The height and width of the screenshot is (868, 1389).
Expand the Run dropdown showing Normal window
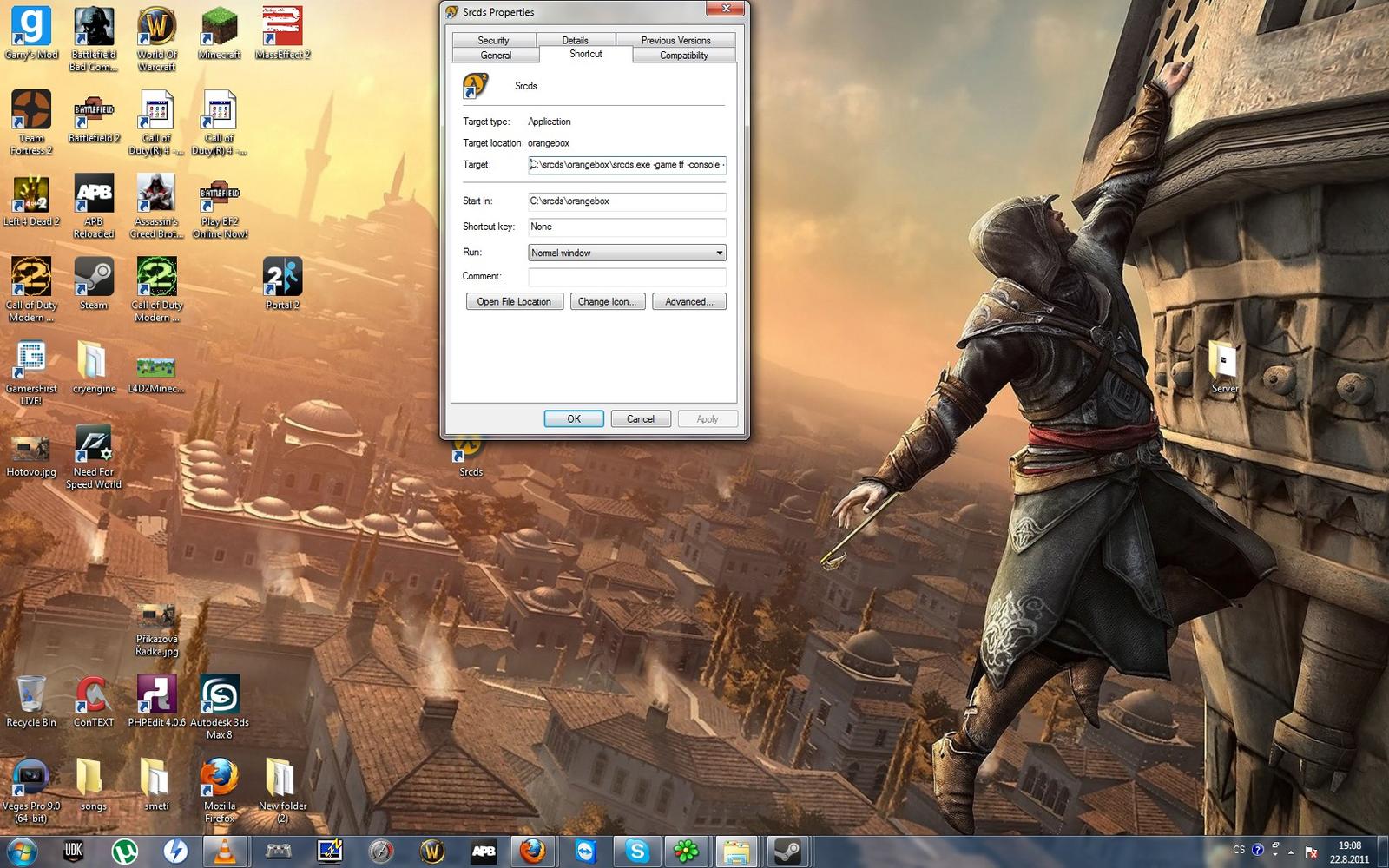coord(627,253)
